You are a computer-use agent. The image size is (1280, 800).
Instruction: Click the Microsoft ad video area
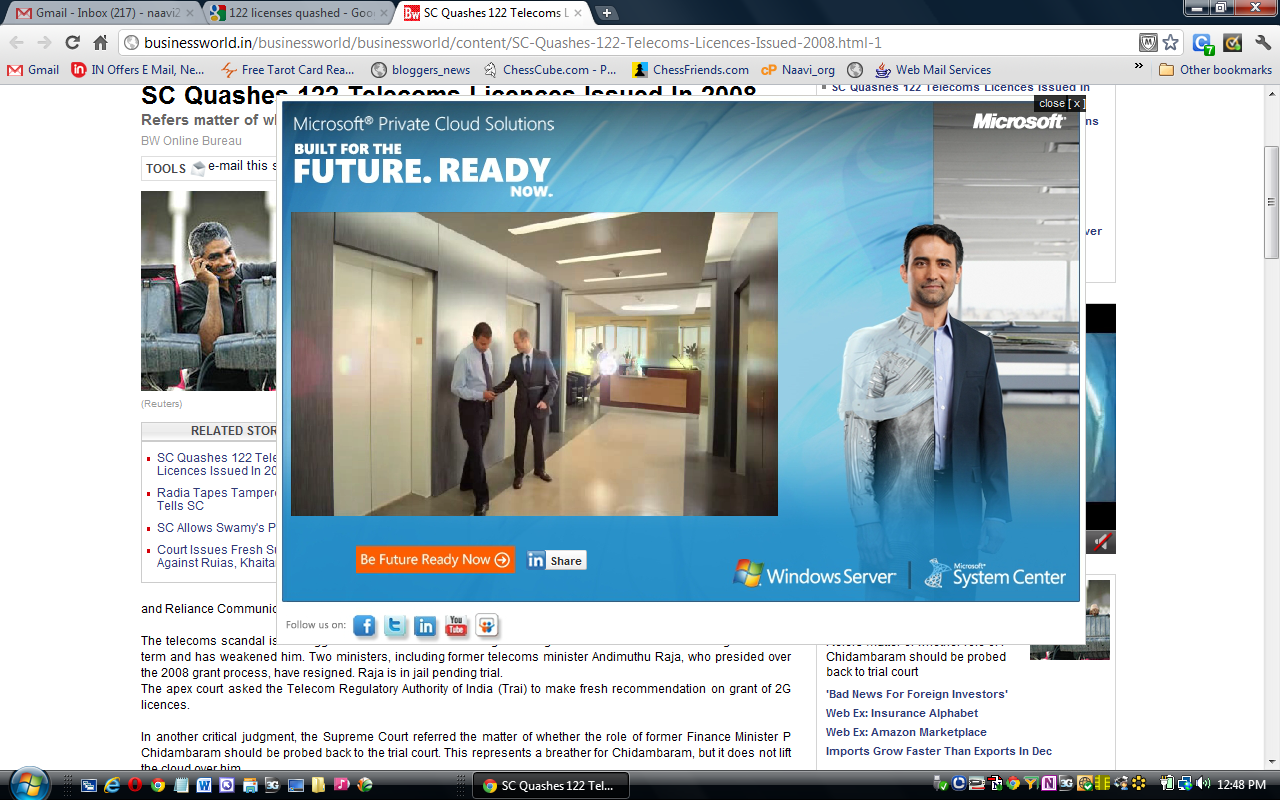tap(534, 364)
